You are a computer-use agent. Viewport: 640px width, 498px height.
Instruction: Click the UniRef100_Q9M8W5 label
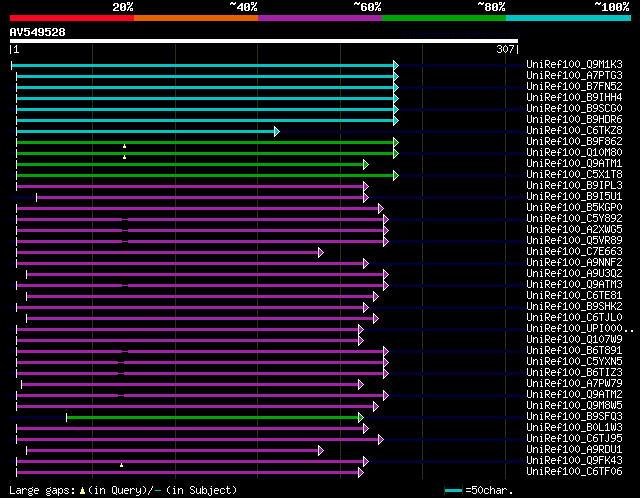(574, 406)
